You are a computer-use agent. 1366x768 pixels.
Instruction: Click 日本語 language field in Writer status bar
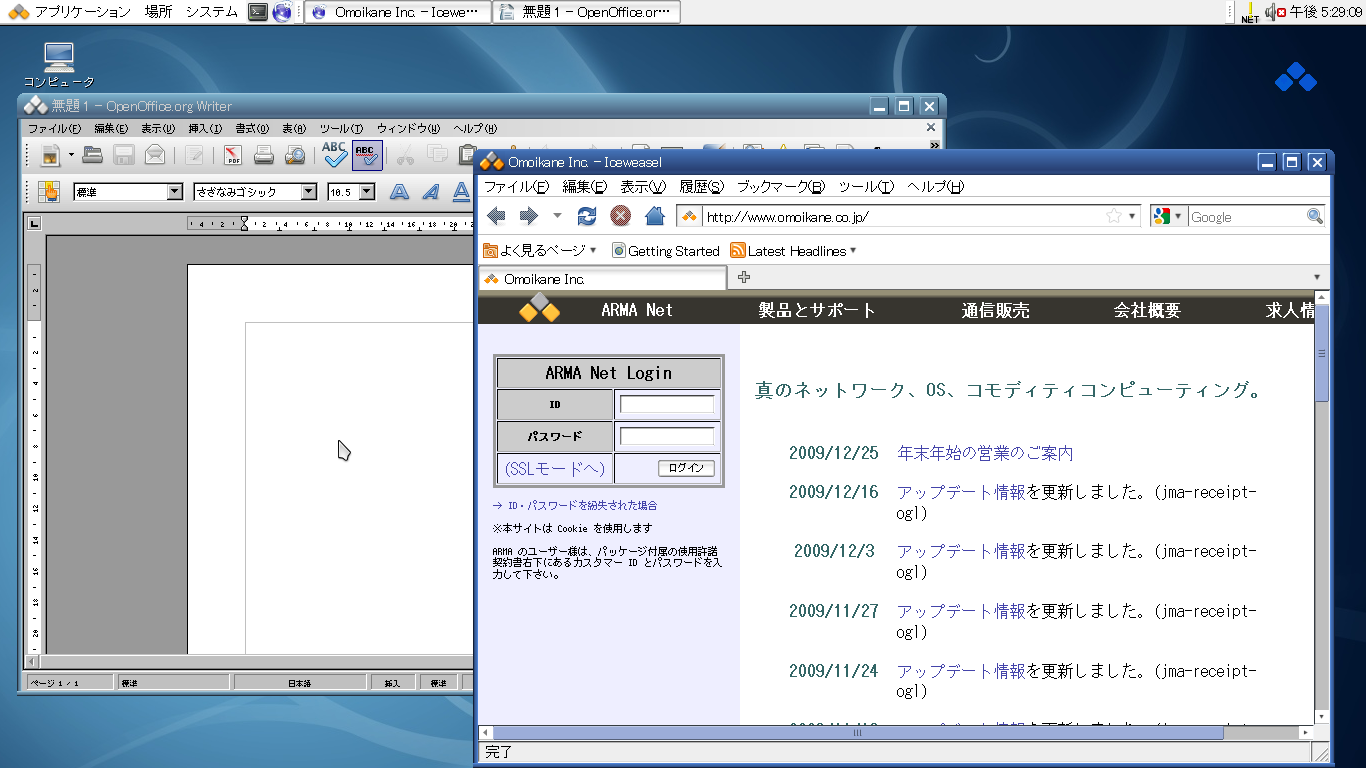click(300, 683)
